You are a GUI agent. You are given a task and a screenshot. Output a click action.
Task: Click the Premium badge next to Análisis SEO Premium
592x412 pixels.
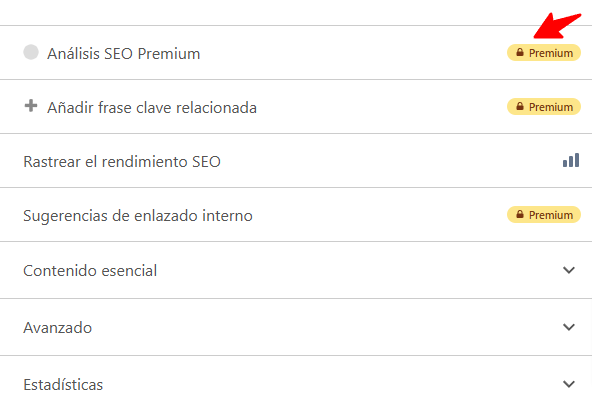tap(544, 52)
